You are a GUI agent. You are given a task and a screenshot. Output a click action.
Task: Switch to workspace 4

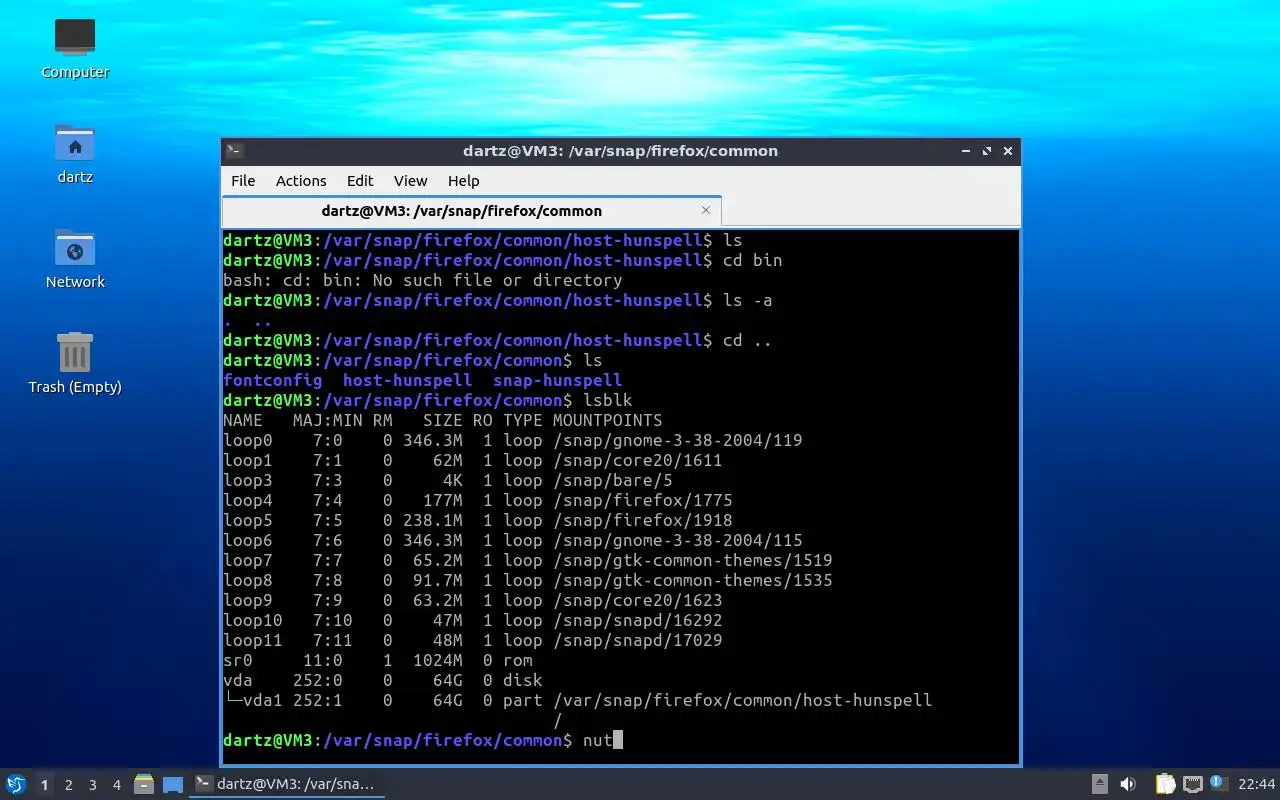click(117, 785)
